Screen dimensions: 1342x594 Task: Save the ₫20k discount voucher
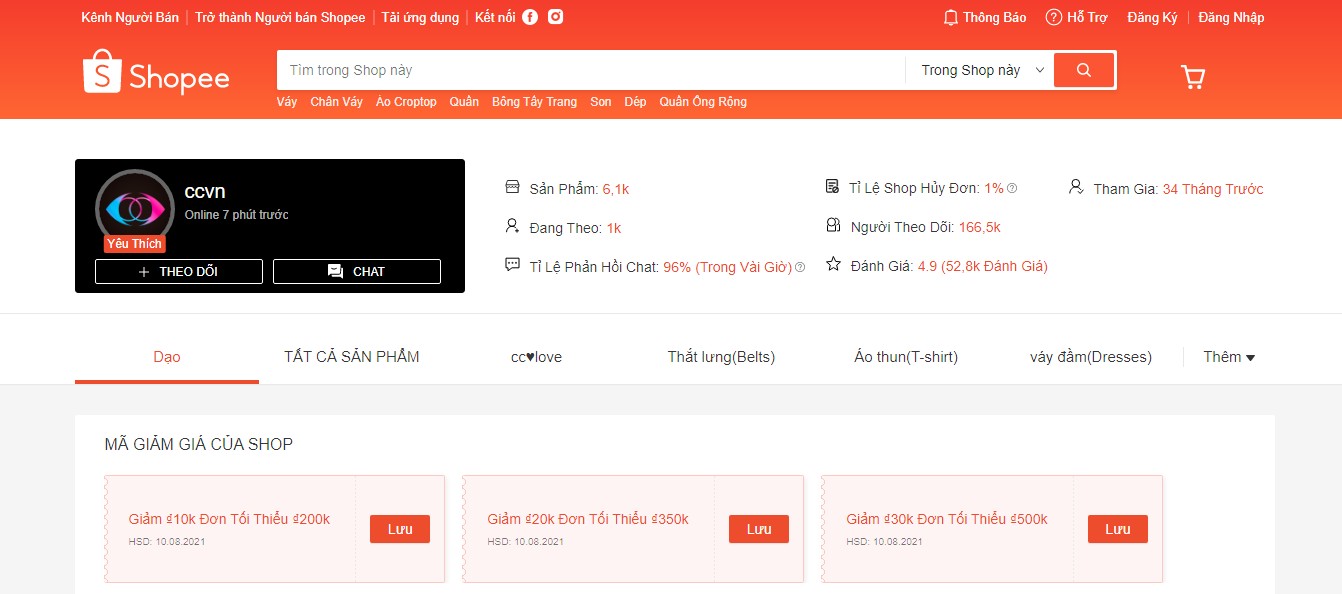[x=759, y=529]
